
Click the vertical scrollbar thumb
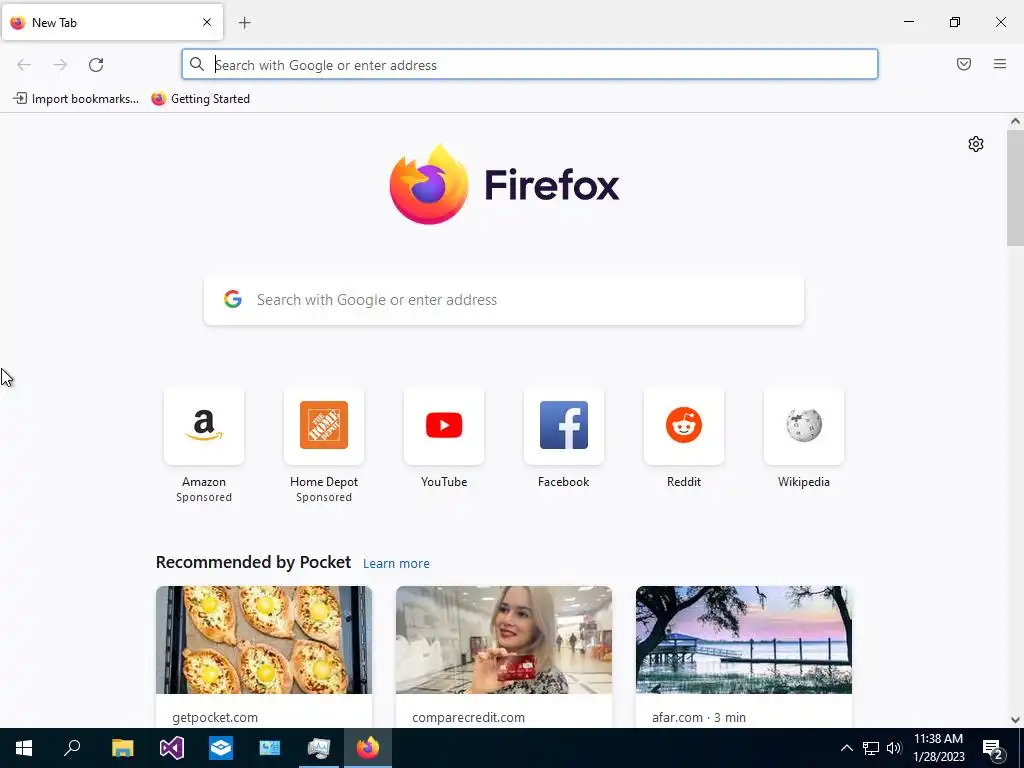click(x=1015, y=188)
